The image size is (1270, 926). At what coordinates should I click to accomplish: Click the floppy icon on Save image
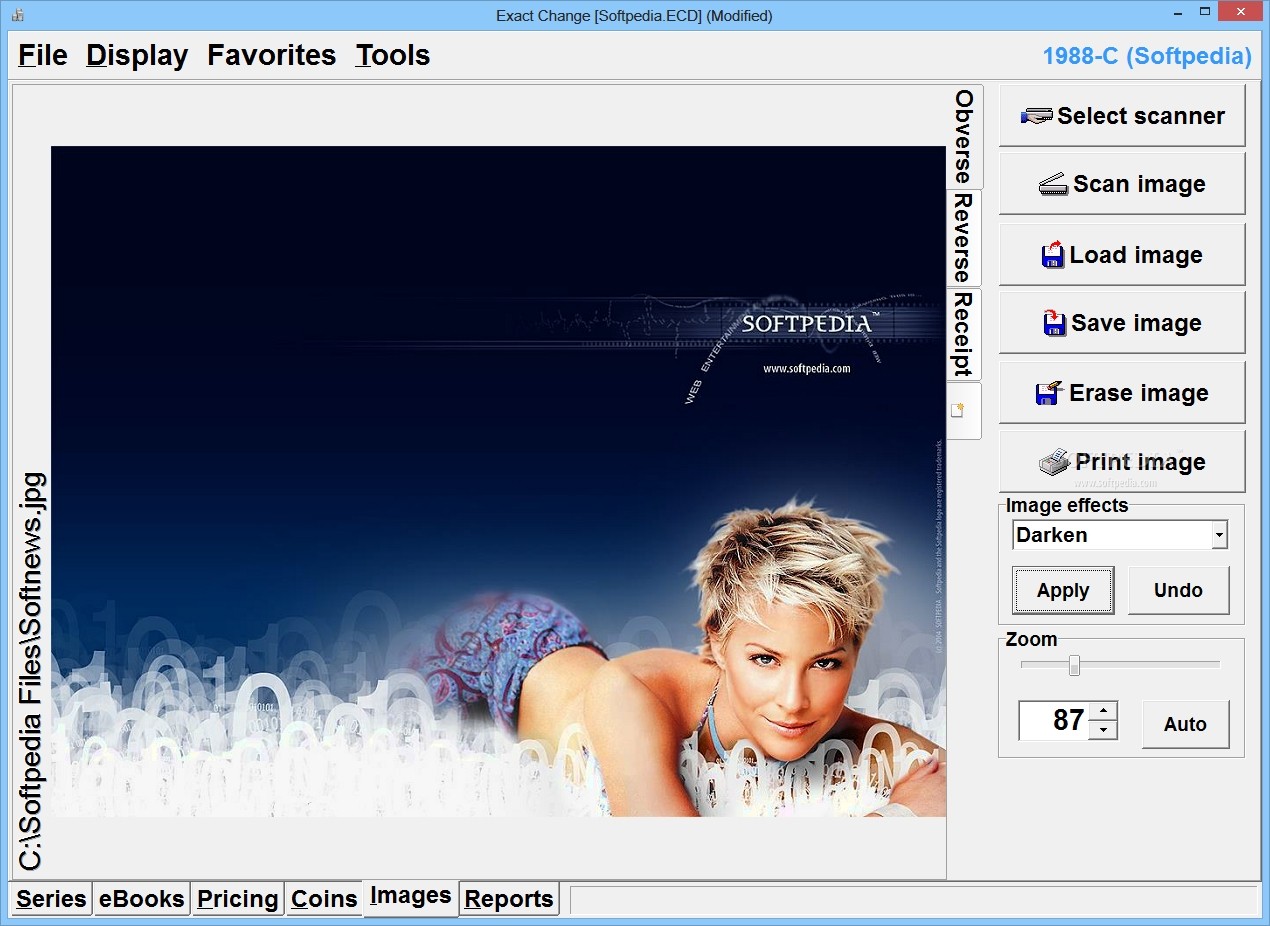(1055, 323)
